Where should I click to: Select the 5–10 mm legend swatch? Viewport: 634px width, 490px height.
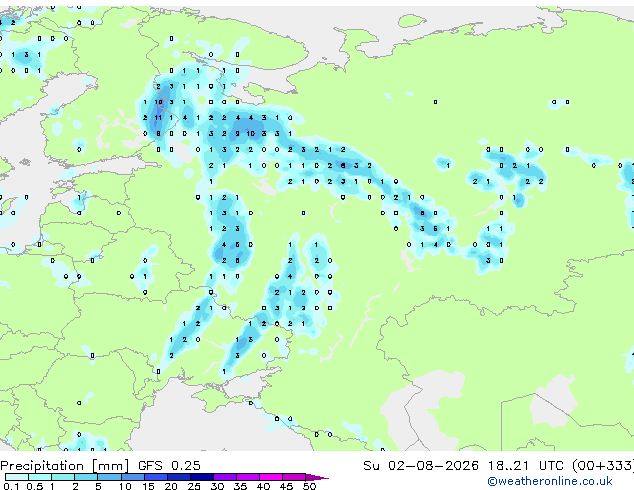[109, 477]
